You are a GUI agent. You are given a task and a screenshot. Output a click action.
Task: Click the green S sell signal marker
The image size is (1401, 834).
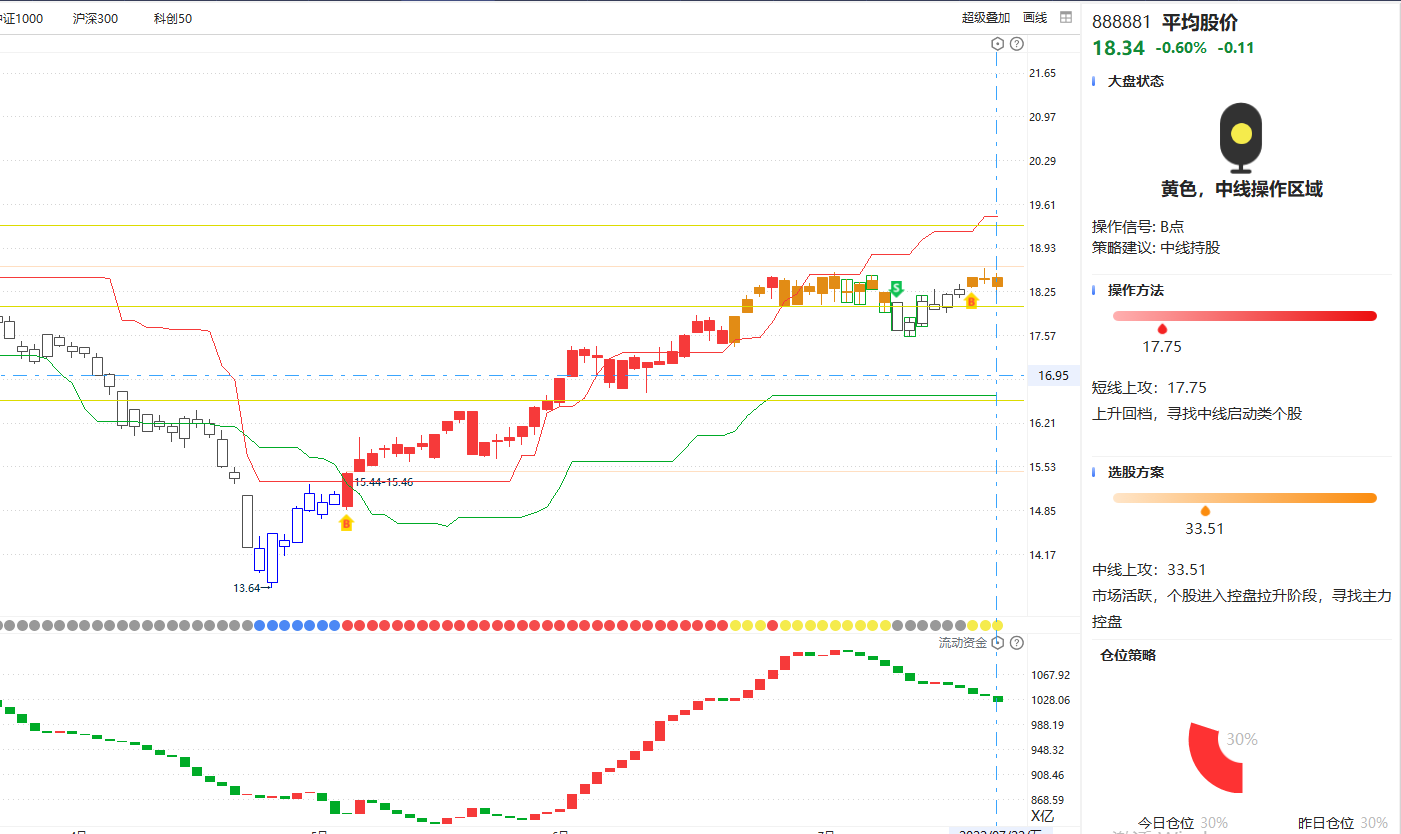[x=897, y=288]
